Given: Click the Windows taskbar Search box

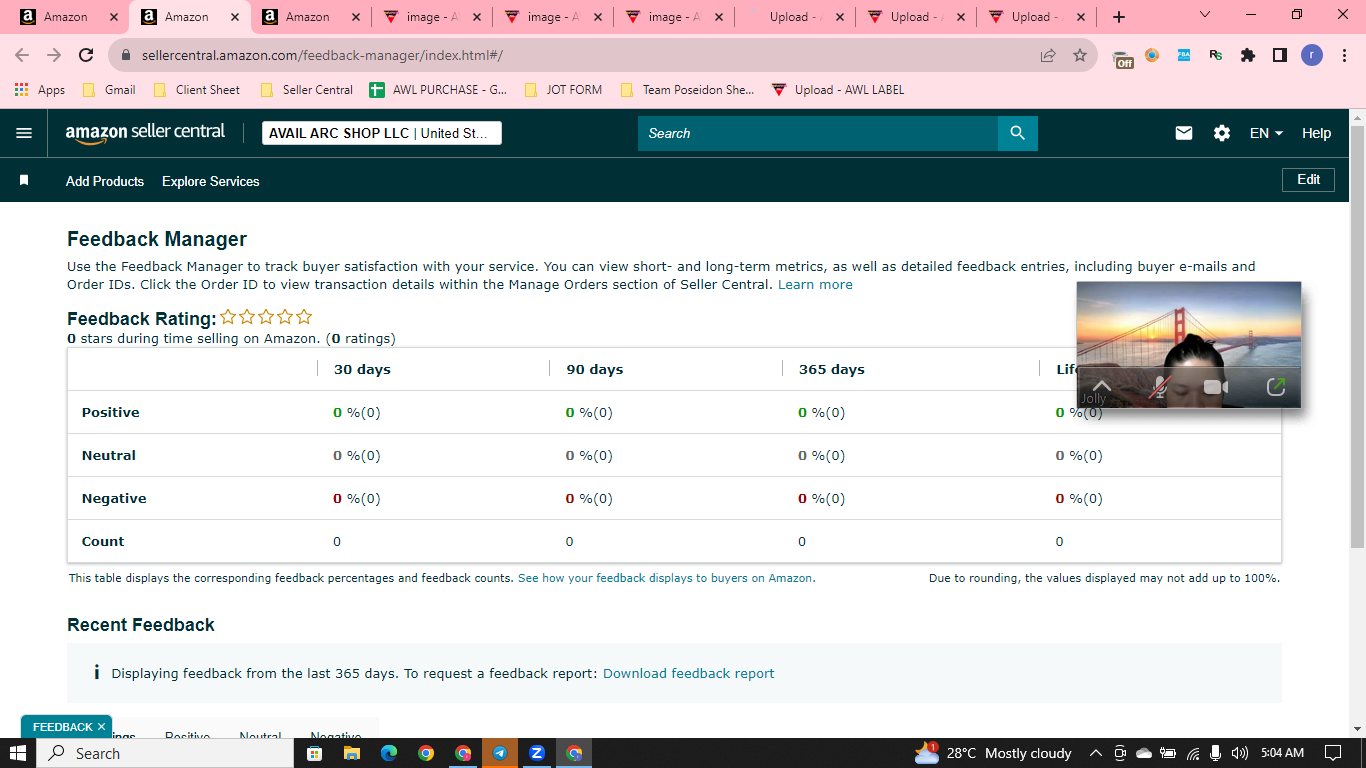Looking at the screenshot, I should [x=166, y=753].
